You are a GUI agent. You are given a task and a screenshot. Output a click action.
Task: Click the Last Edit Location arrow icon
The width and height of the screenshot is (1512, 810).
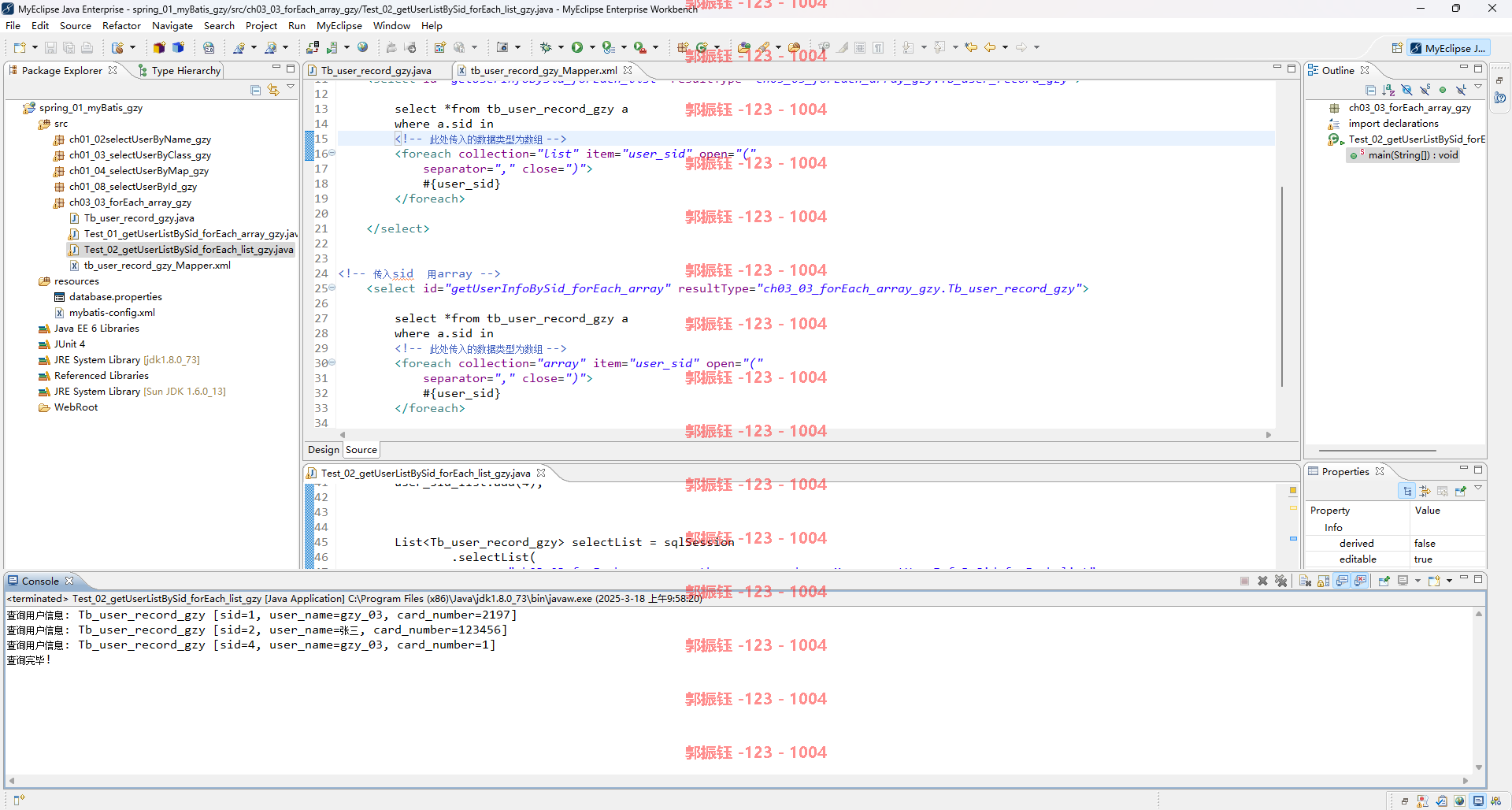click(971, 47)
